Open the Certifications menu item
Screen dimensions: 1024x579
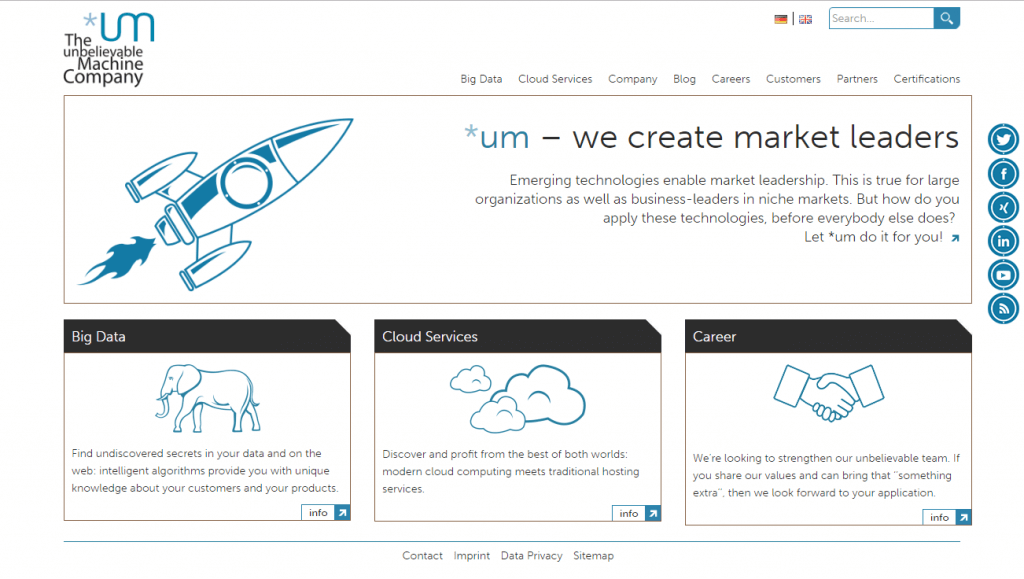[927, 79]
